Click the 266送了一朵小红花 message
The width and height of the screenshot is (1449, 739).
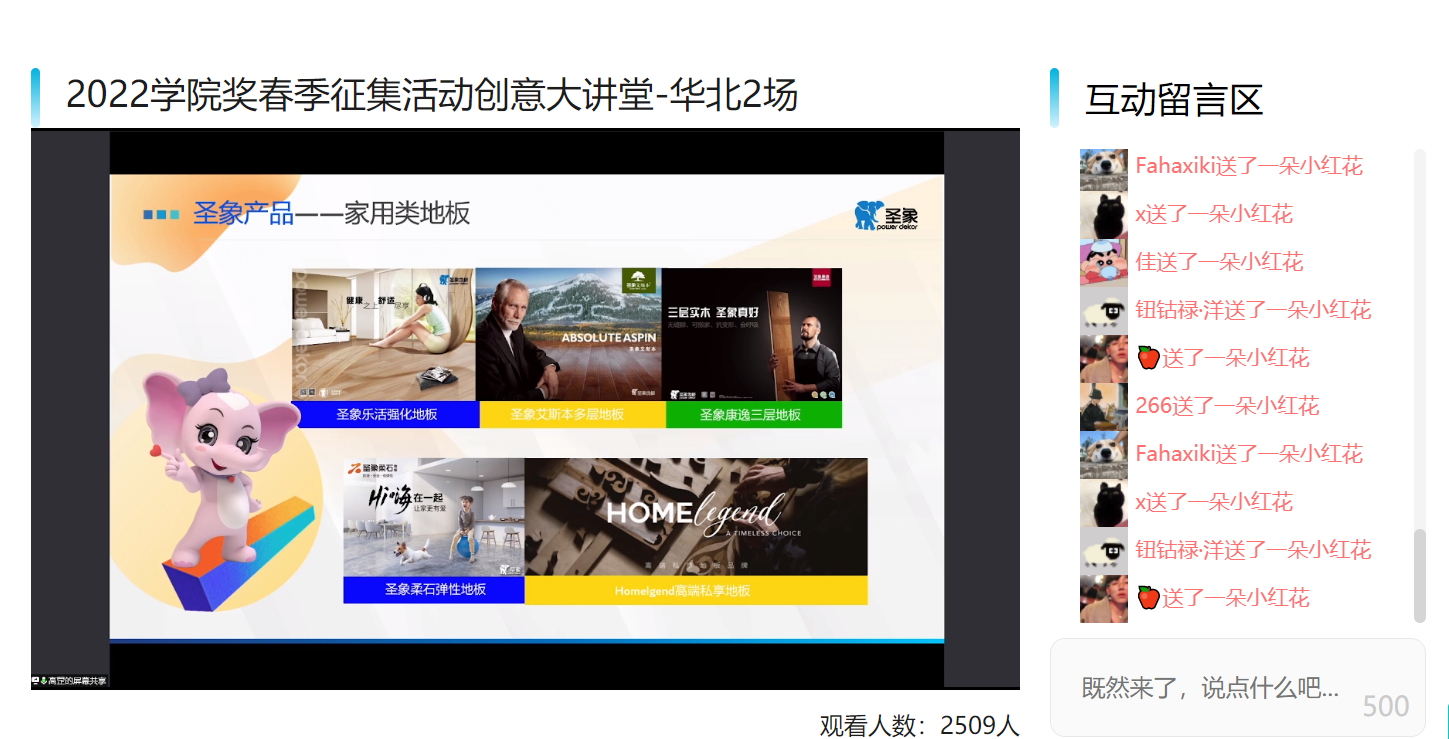click(1227, 406)
